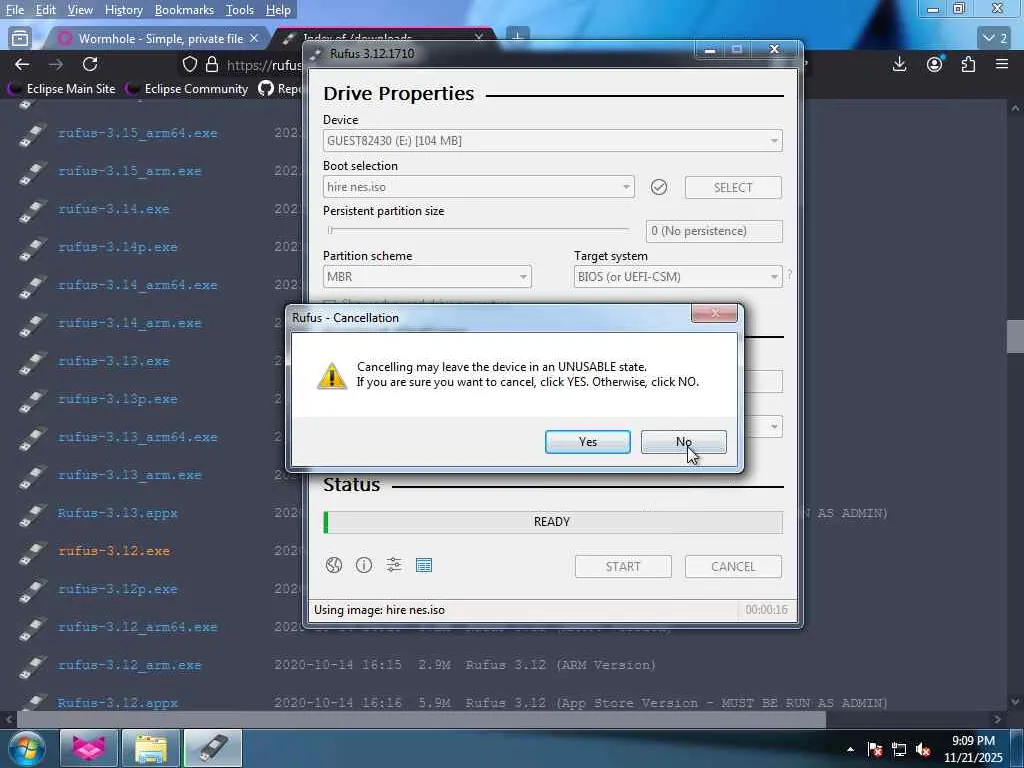Close the Wormhole tab
Viewport: 1024px width, 768px height.
click(x=254, y=39)
